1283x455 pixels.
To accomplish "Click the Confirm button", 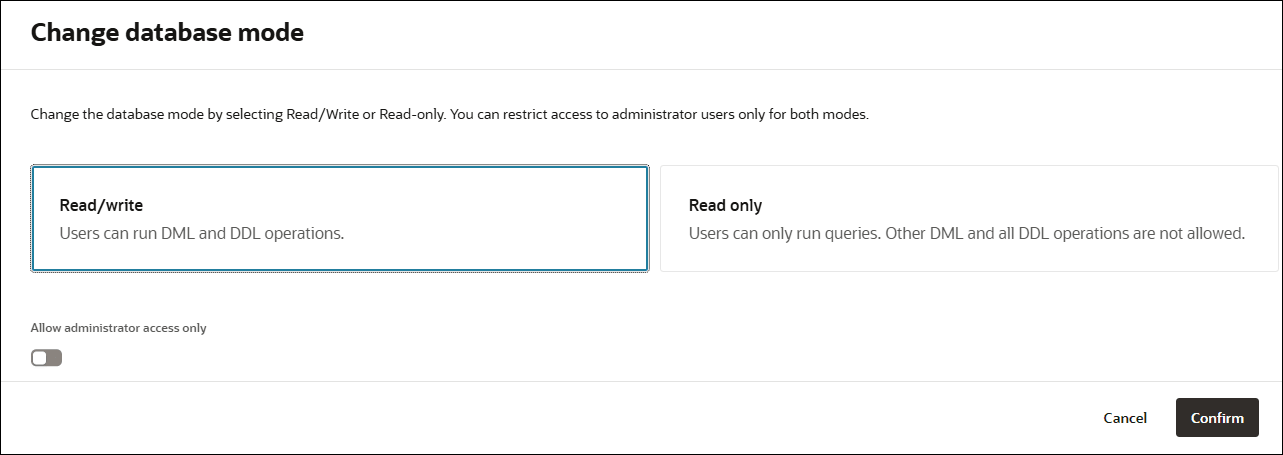I will (x=1217, y=418).
